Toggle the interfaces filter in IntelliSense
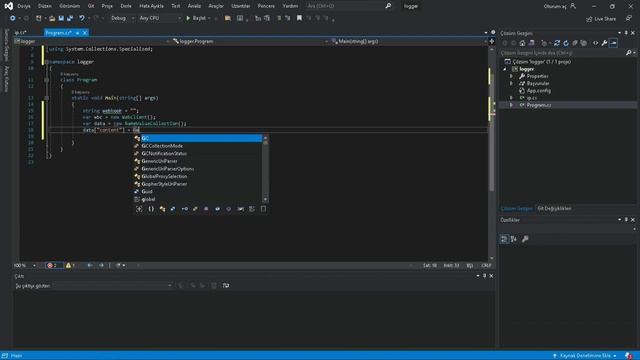640x360 pixels. (184, 209)
